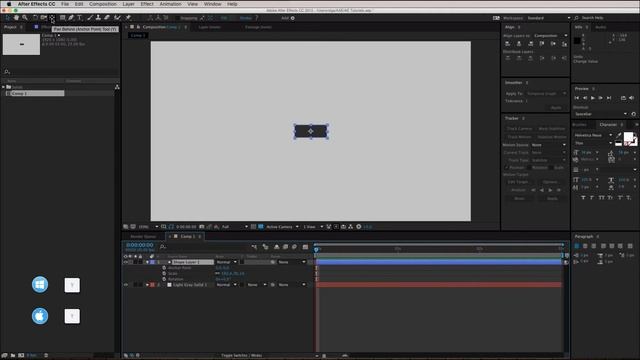Select the Roto Brush tool
Screen dimensions: 640x360
[118, 18]
